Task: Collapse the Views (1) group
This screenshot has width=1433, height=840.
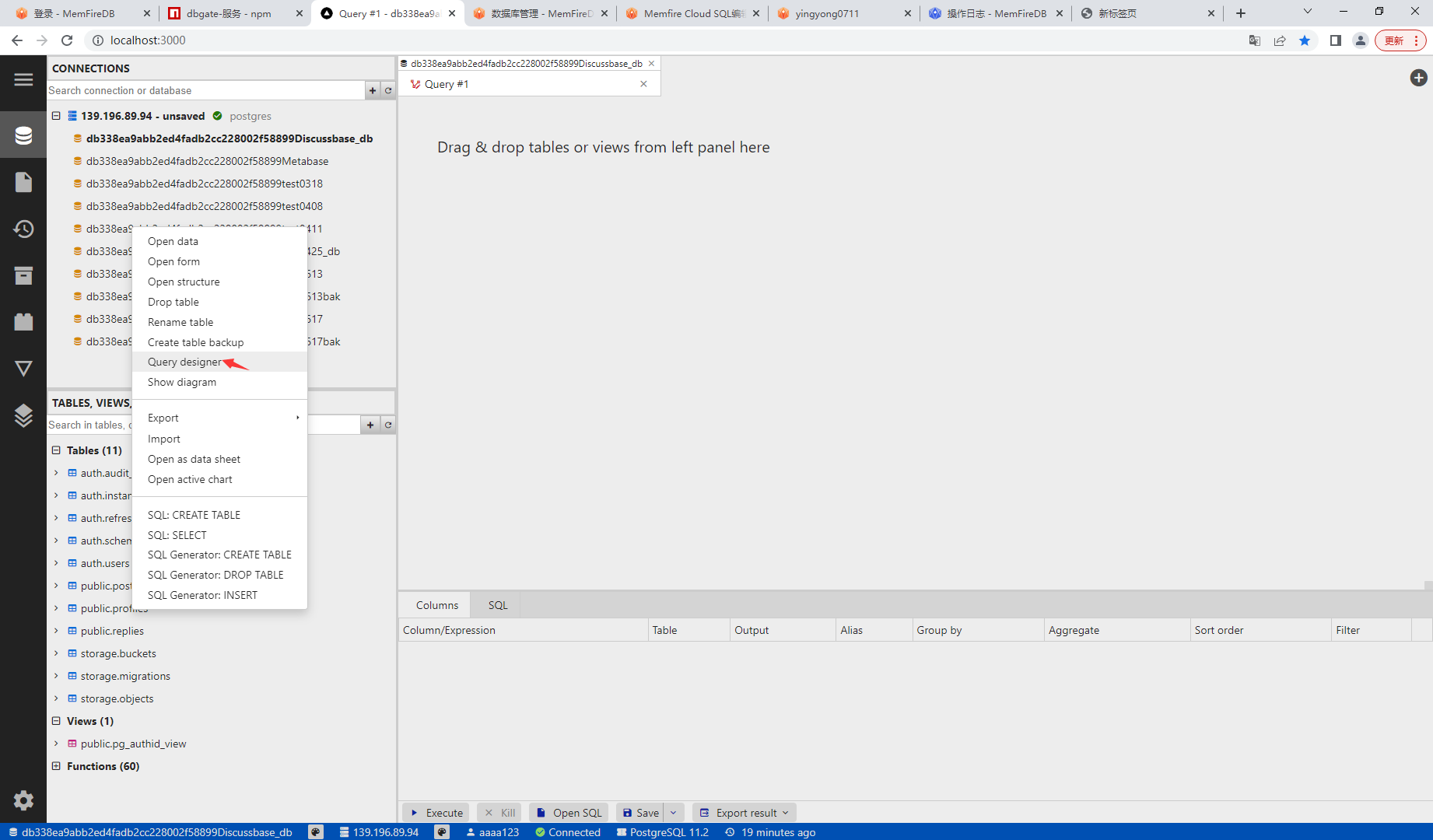Action: point(56,721)
